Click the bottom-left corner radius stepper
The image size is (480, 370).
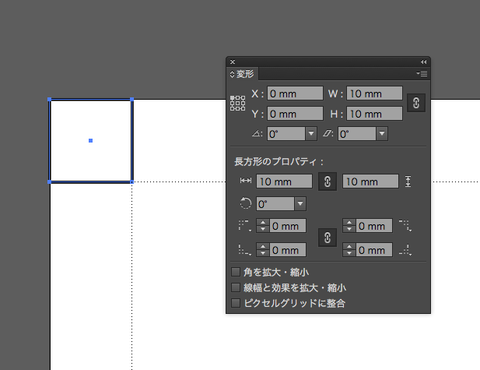click(x=263, y=250)
